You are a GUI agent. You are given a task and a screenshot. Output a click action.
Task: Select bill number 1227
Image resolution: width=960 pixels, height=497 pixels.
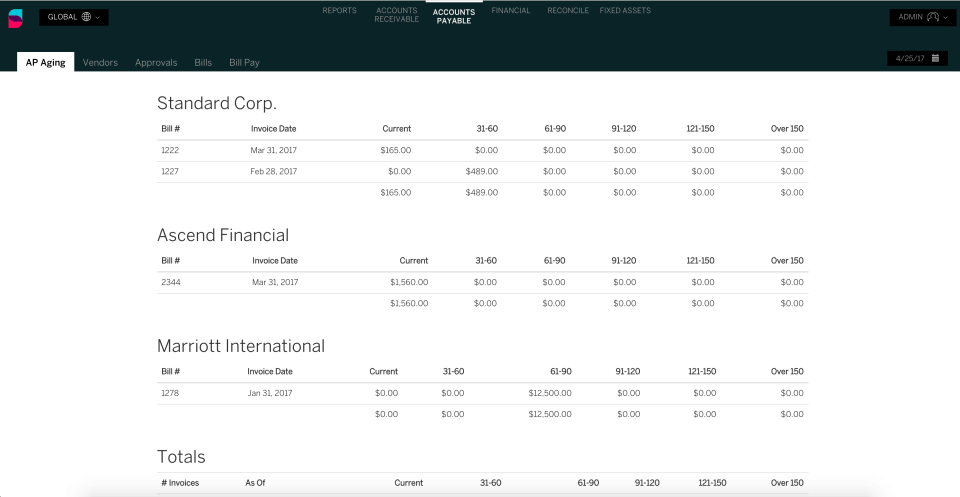click(x=170, y=171)
